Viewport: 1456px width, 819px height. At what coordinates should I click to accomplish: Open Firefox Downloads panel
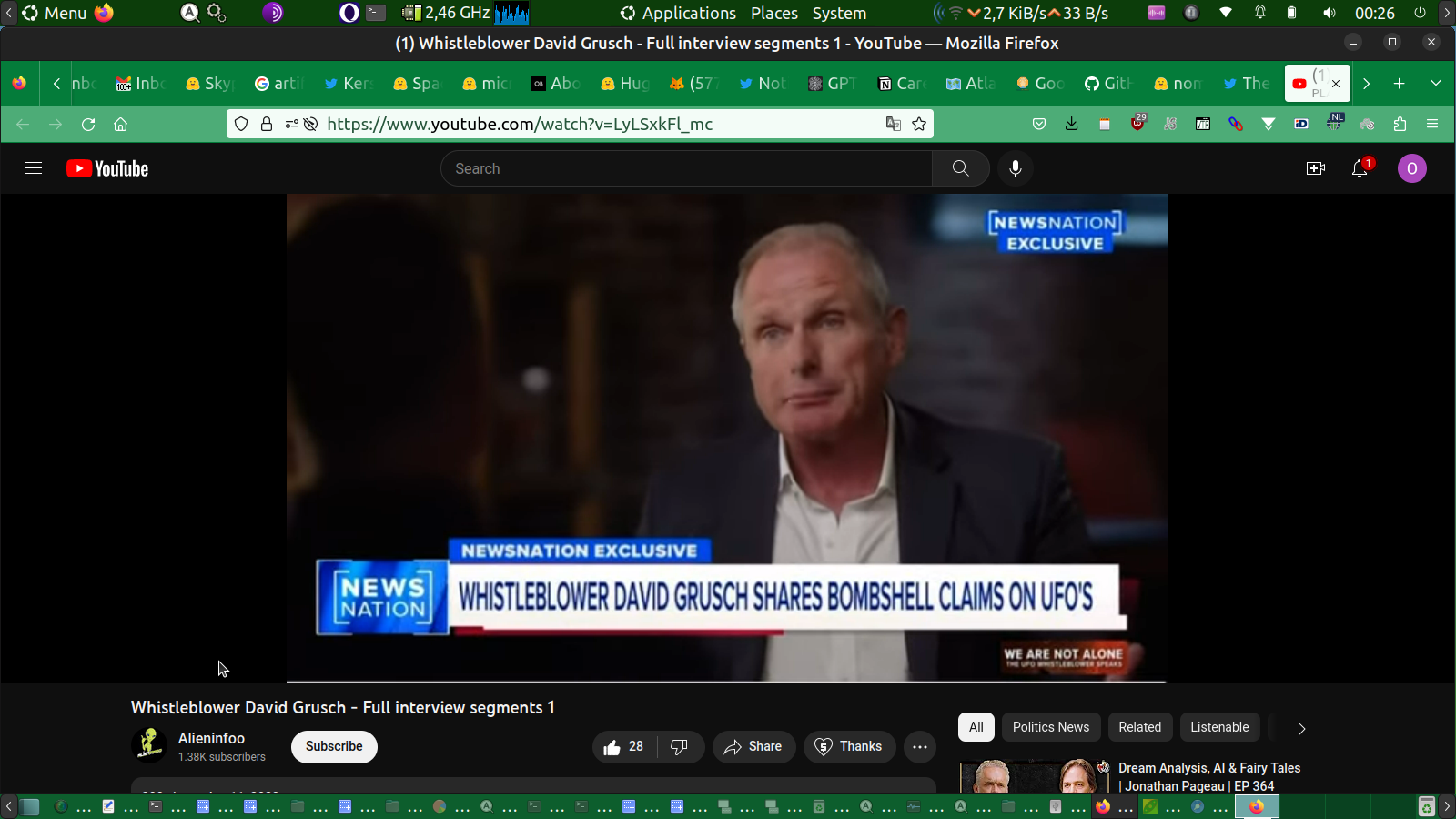coord(1072,125)
